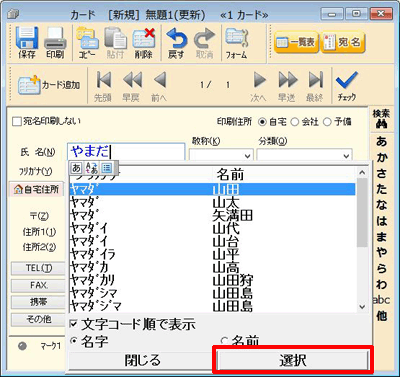Click the IME list menu icon
Screen dimensions: 400x377
pos(107,168)
